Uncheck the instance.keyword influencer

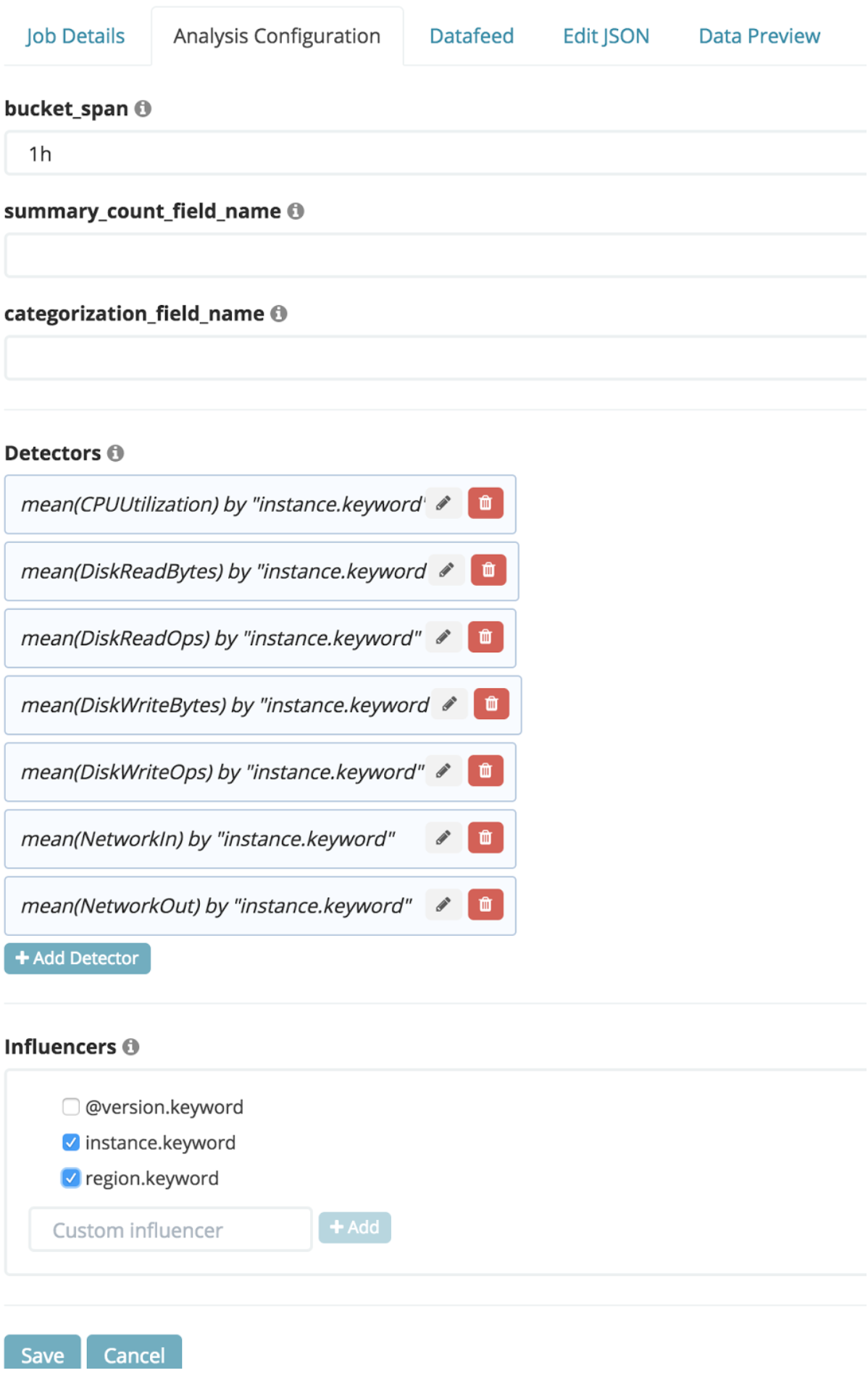click(x=71, y=1143)
